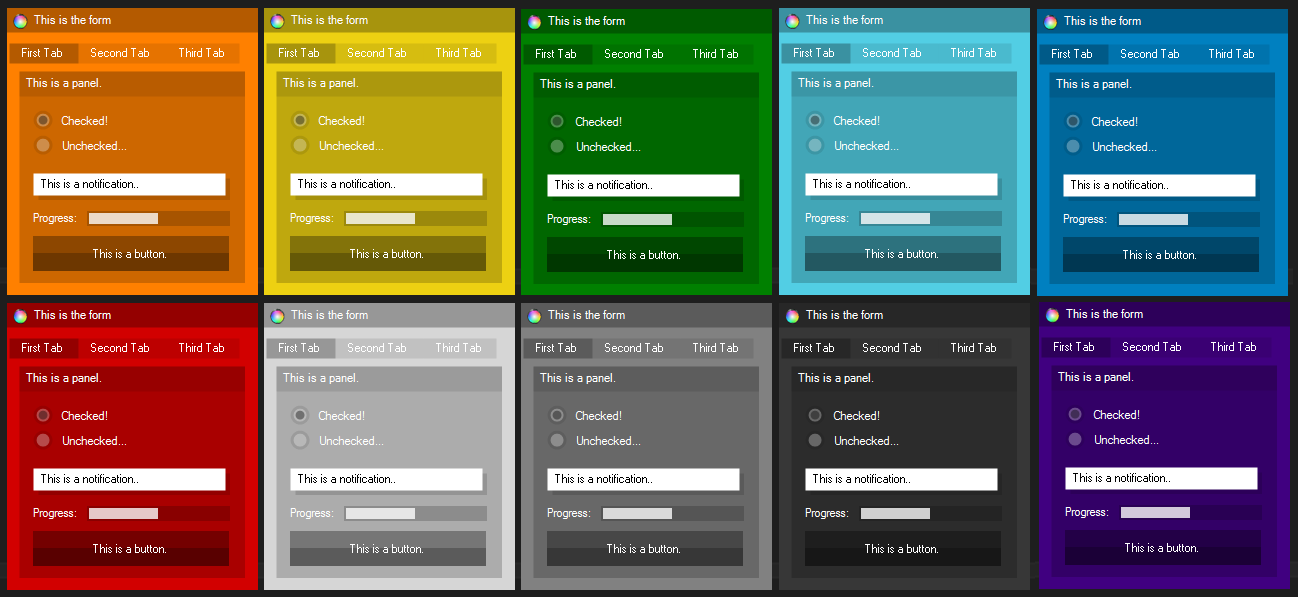Click the color-wheel icon on the light gray form
1298x597 pixels.
(277, 315)
